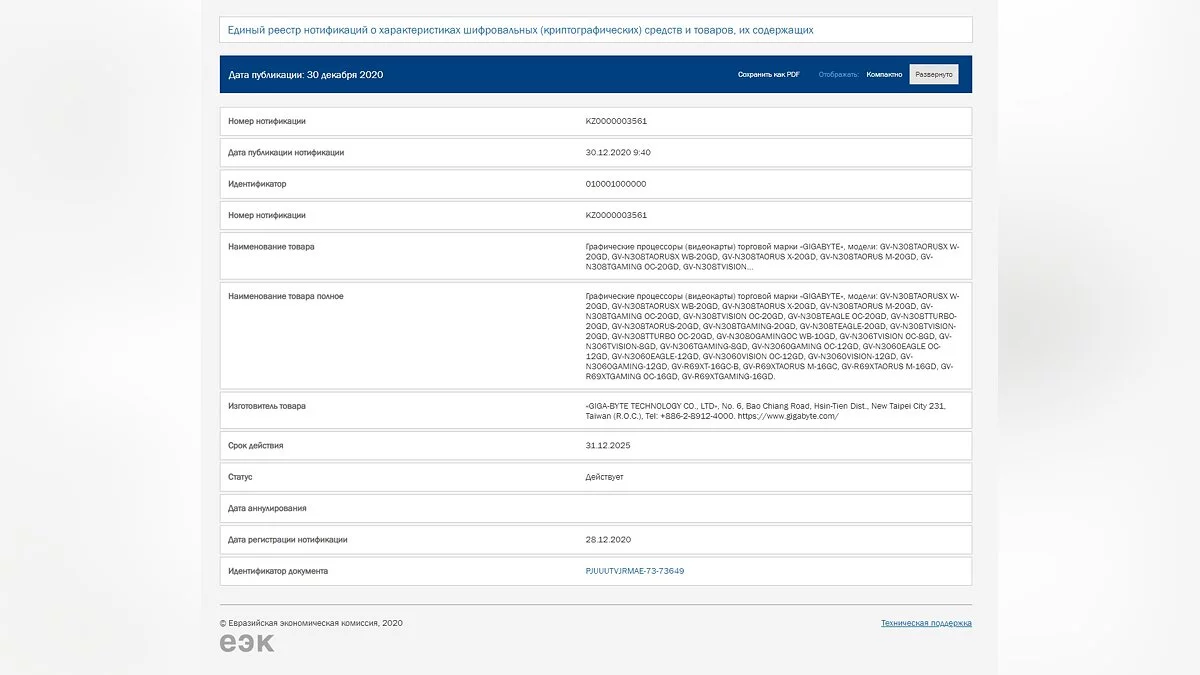
Task: Click the full product name model list
Action: (x=772, y=336)
